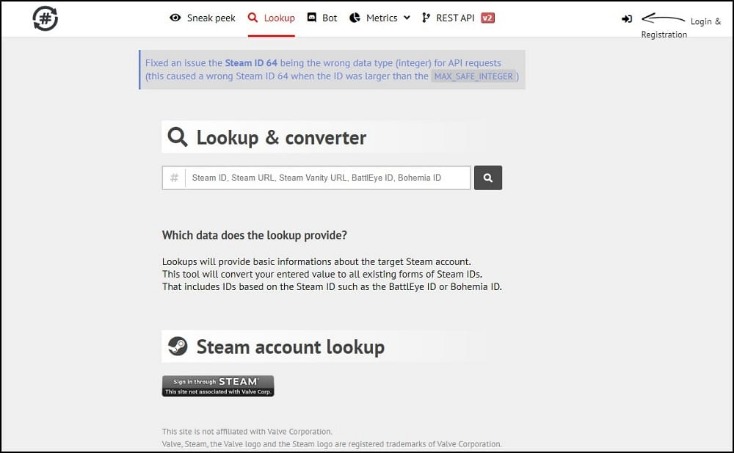The height and width of the screenshot is (453, 734).
Task: Click the bold Steam ID 64 link in the notice
Action: point(251,63)
